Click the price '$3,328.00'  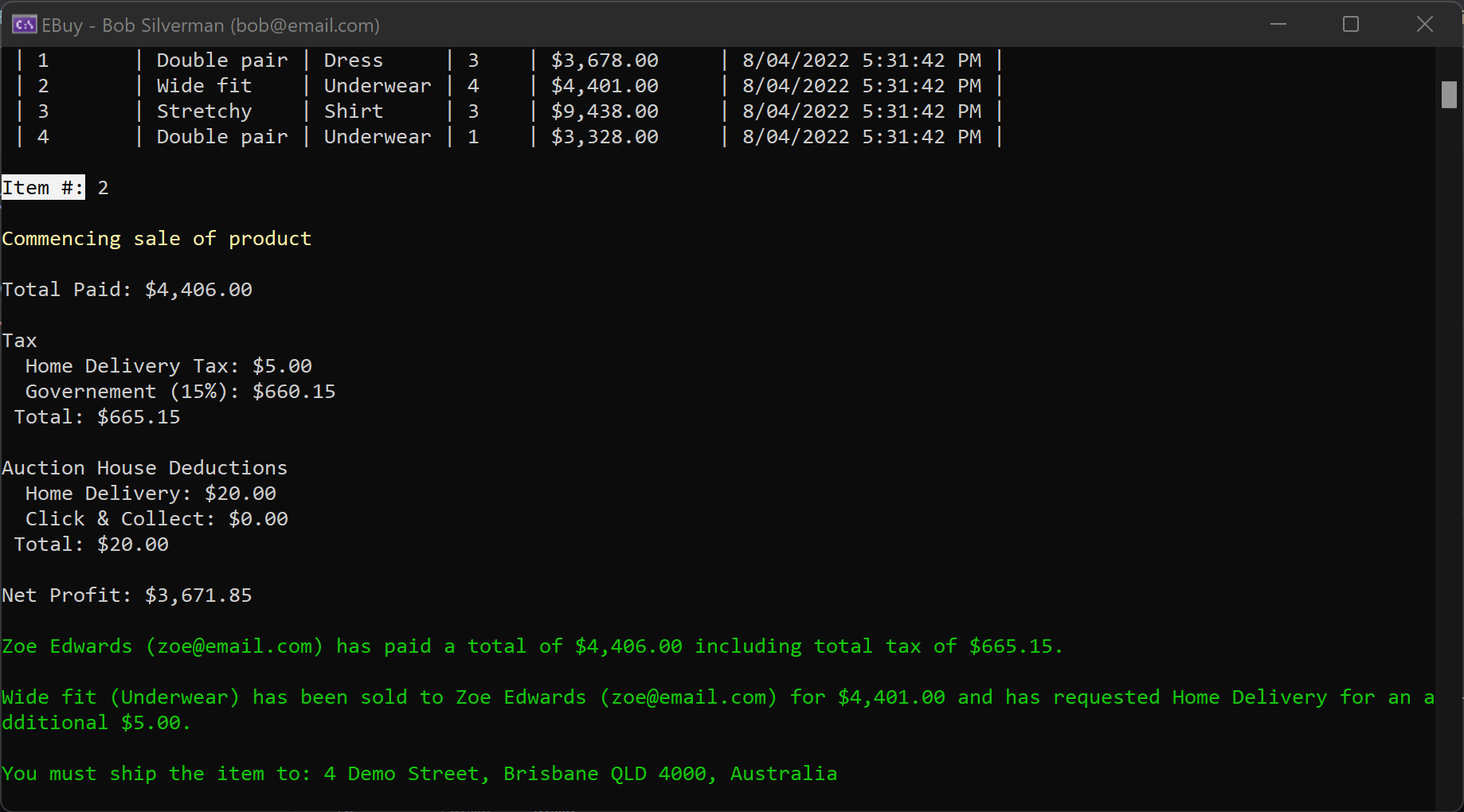click(x=605, y=137)
